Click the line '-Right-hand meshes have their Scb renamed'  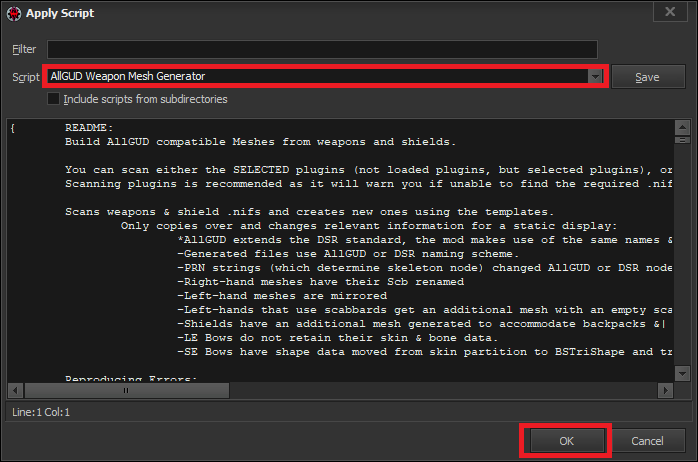(321, 282)
